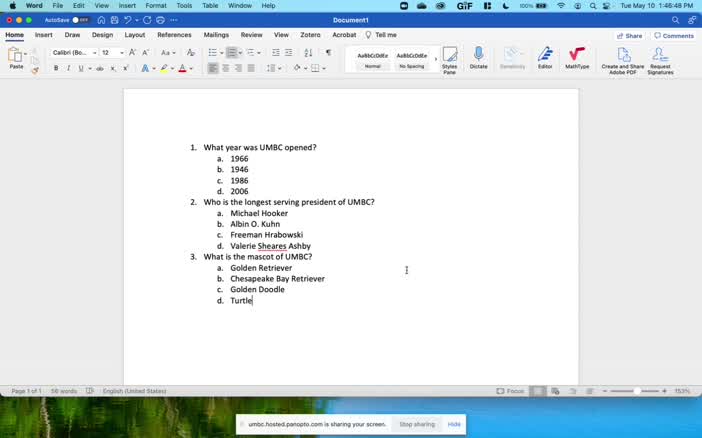This screenshot has height=438, width=702.
Task: Toggle Strikethrough formatting
Action: tap(100, 69)
